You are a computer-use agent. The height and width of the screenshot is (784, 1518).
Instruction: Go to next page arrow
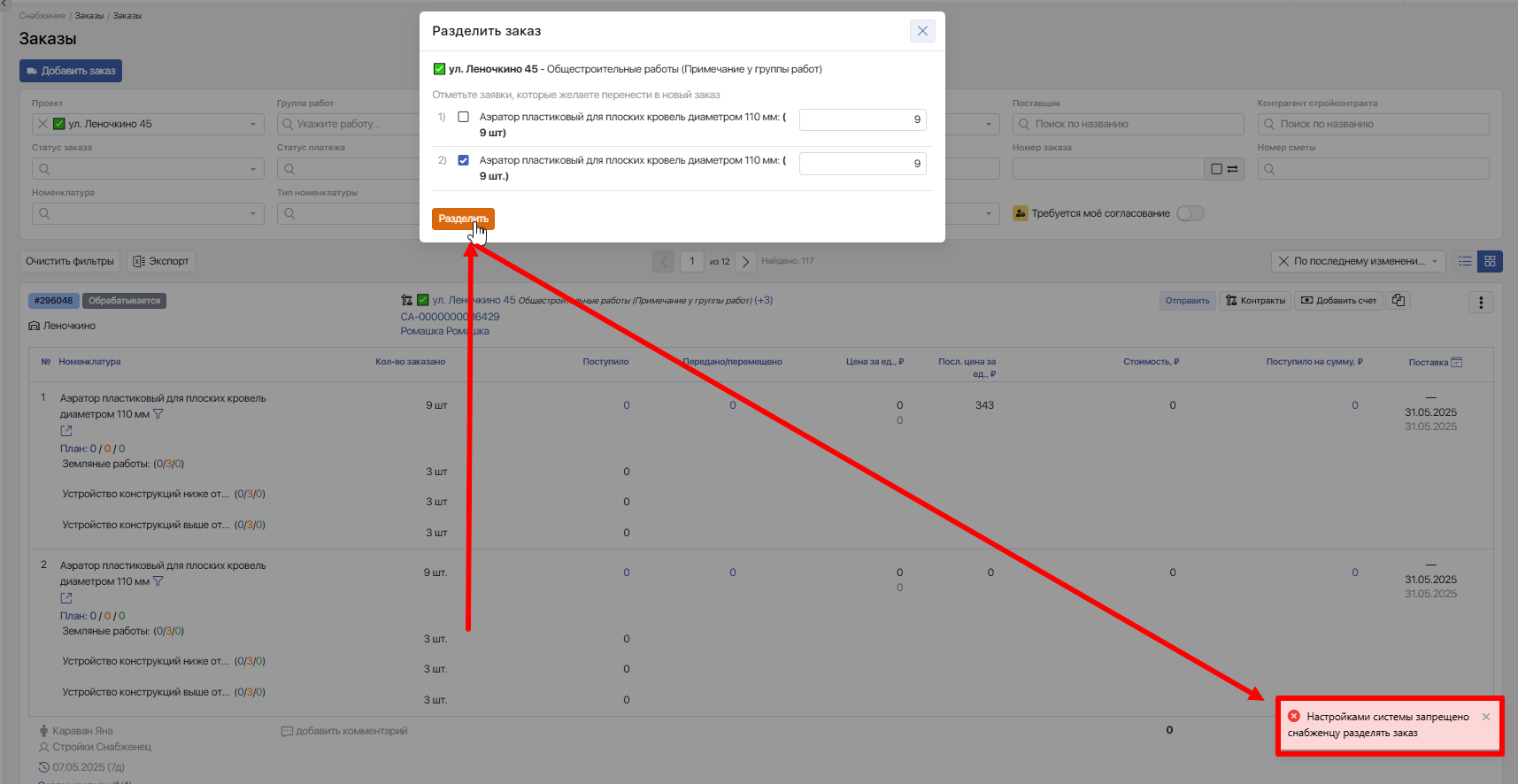coord(745,261)
